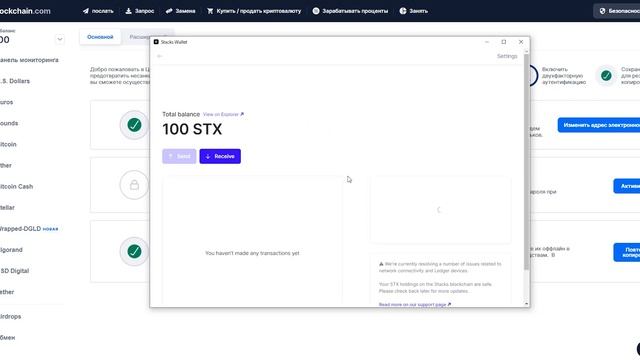Click the lock icon on the second security card
640x360 pixels.
point(134,185)
